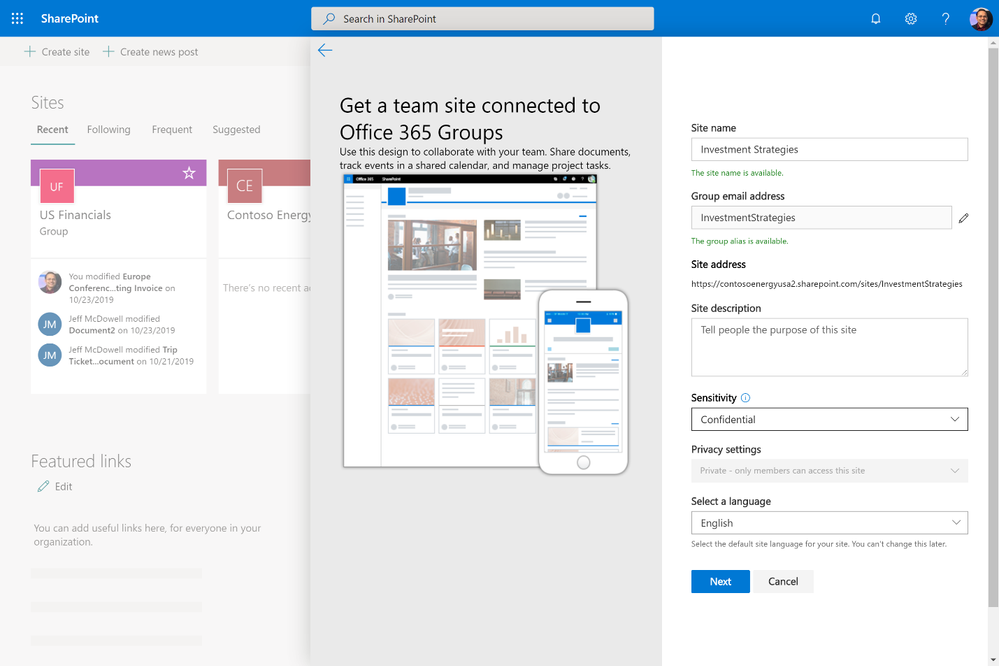This screenshot has width=999, height=666.
Task: Click the Site name input field
Action: click(x=829, y=149)
